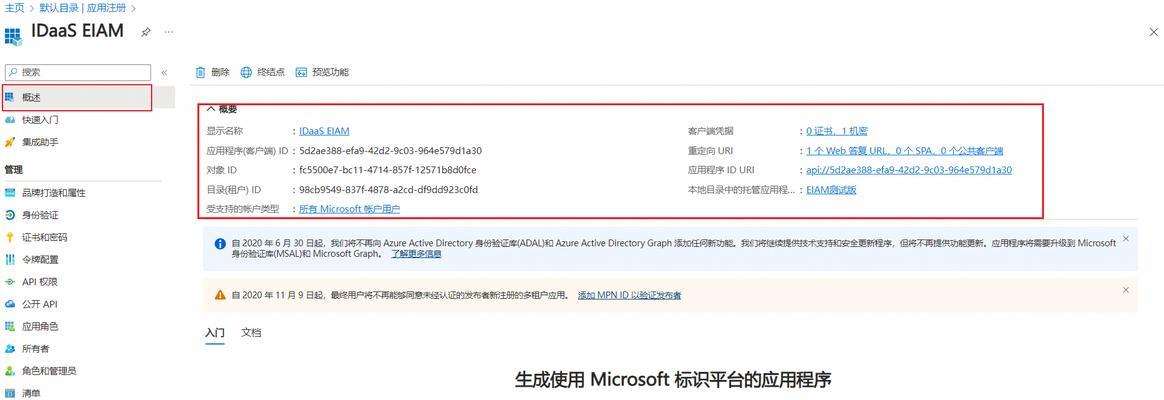
Task: Open 快速入门 cloud icon in sidebar
Action: [10, 119]
